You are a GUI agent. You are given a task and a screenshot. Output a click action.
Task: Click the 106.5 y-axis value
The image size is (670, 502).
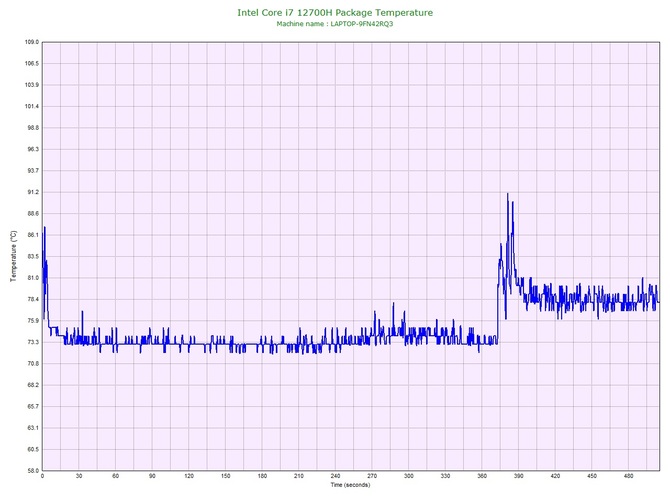pos(32,64)
